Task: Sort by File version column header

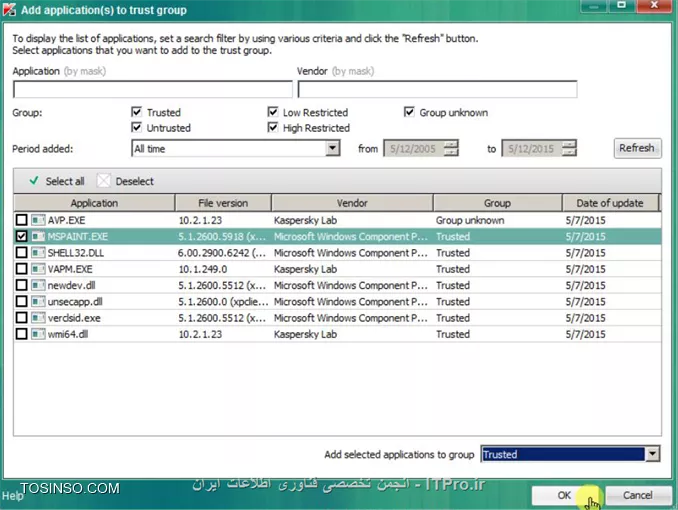Action: (x=223, y=203)
